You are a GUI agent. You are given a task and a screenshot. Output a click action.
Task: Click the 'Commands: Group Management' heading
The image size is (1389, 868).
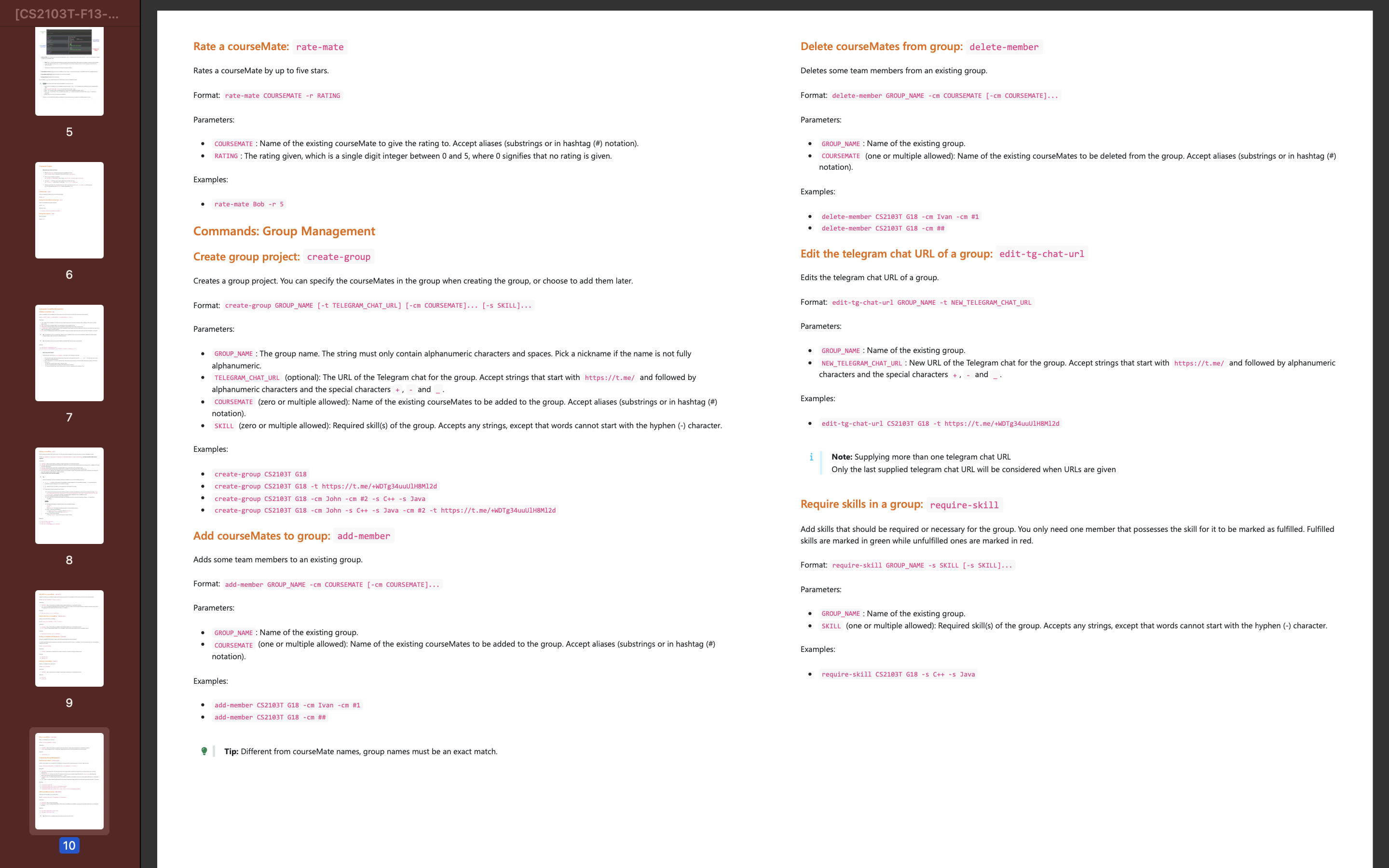coord(284,231)
